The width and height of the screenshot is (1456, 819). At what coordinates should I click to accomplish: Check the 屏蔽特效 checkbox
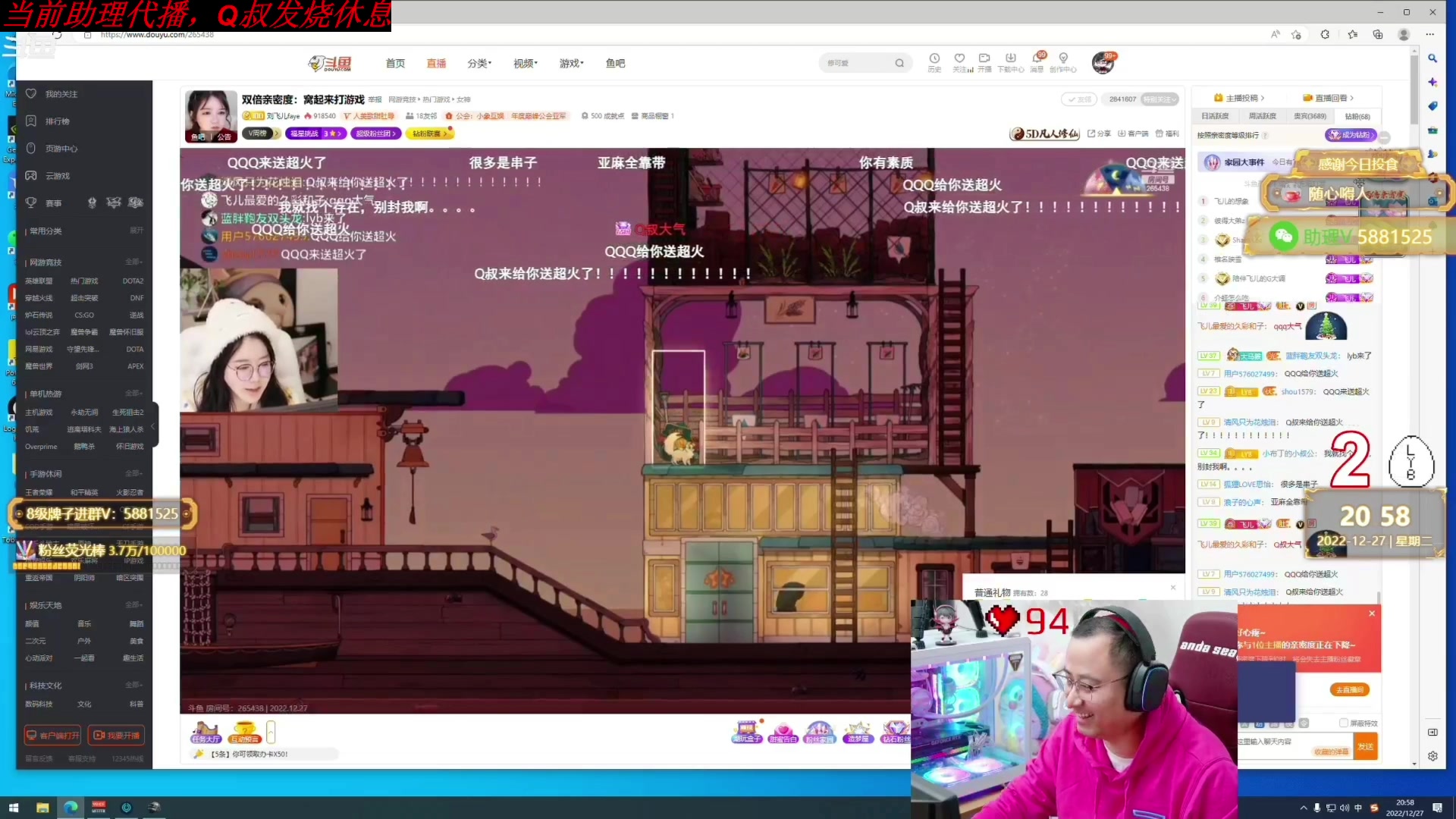[1344, 723]
